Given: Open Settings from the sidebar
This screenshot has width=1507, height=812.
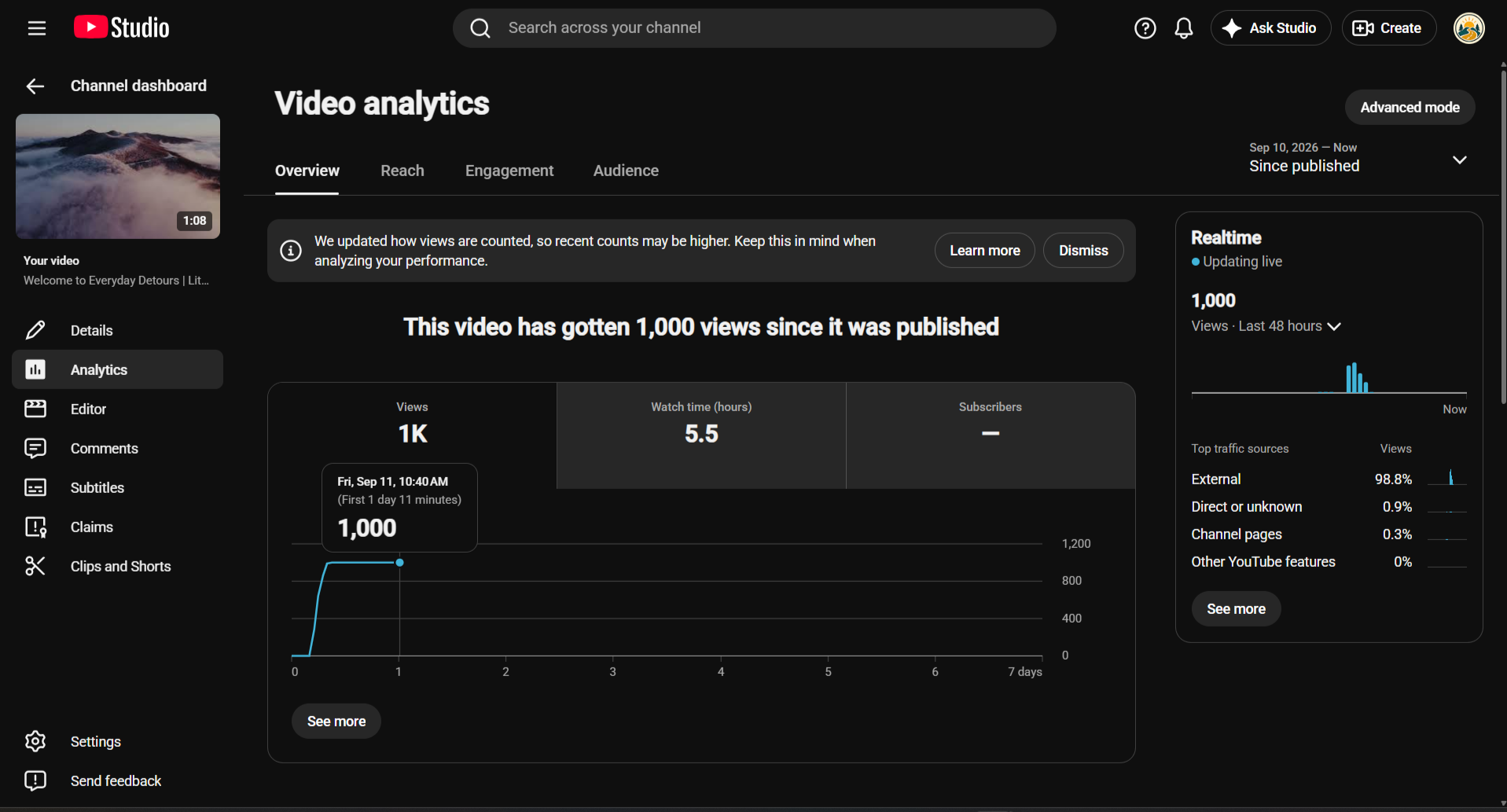Looking at the screenshot, I should click(118, 741).
